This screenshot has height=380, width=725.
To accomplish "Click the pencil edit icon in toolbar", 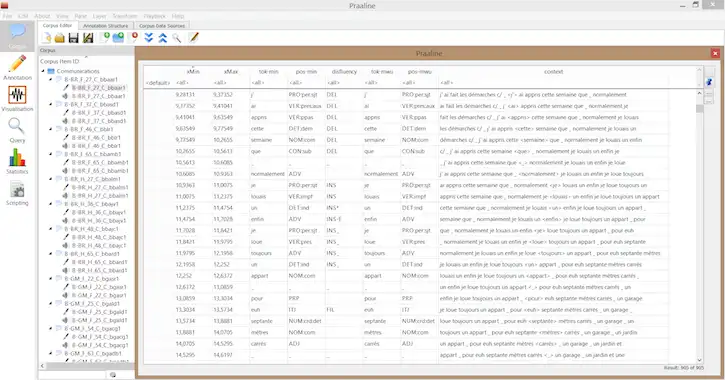I will [193, 37].
